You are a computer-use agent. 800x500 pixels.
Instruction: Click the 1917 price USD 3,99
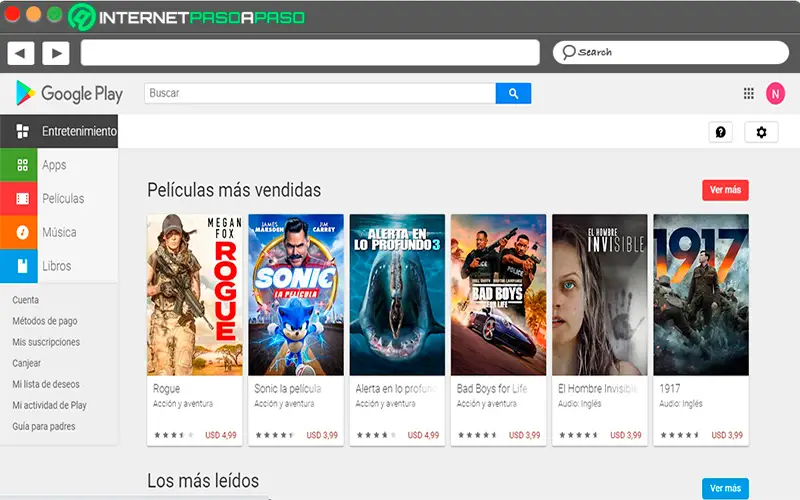coord(727,435)
